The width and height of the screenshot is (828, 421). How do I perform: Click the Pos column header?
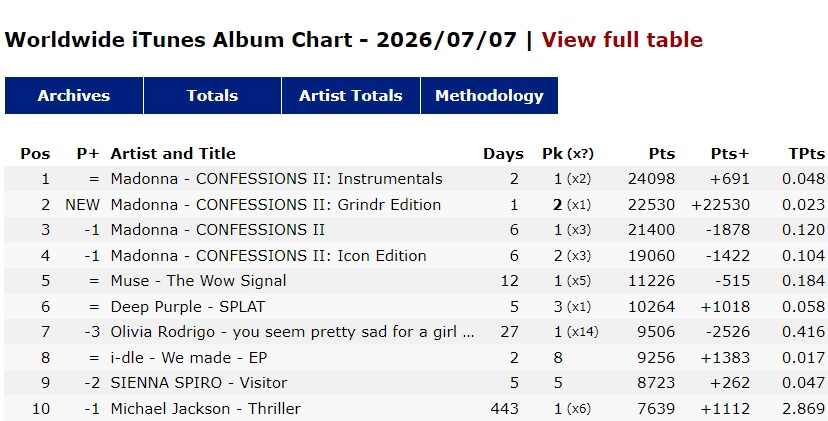coord(35,154)
